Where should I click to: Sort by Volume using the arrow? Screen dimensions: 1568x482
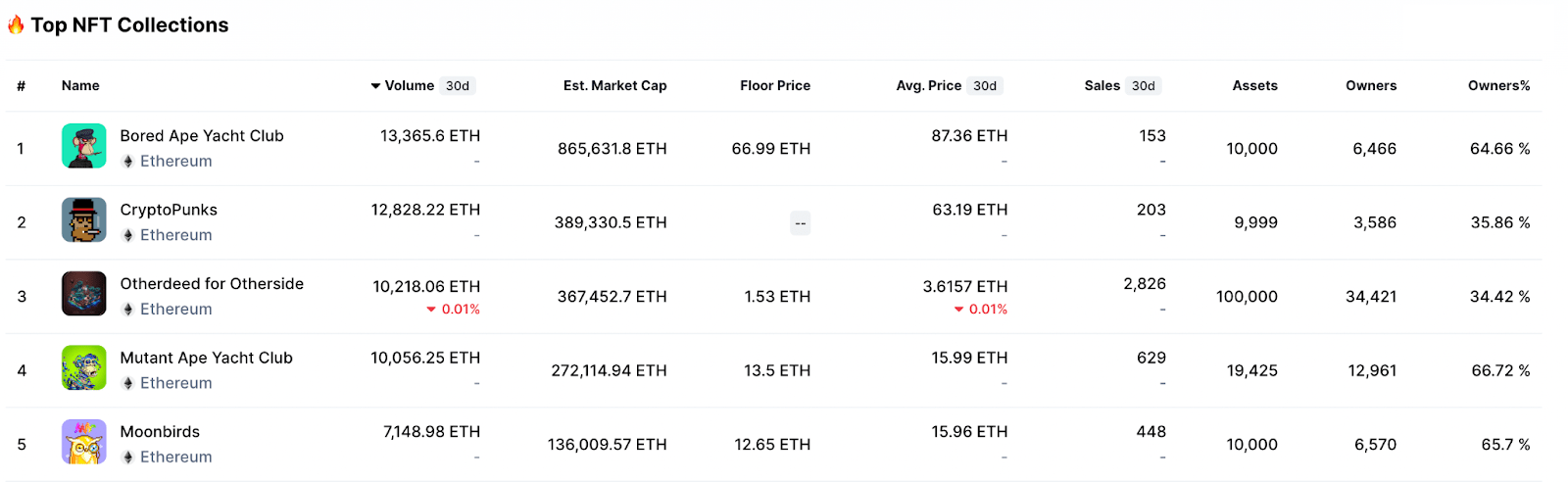(375, 86)
